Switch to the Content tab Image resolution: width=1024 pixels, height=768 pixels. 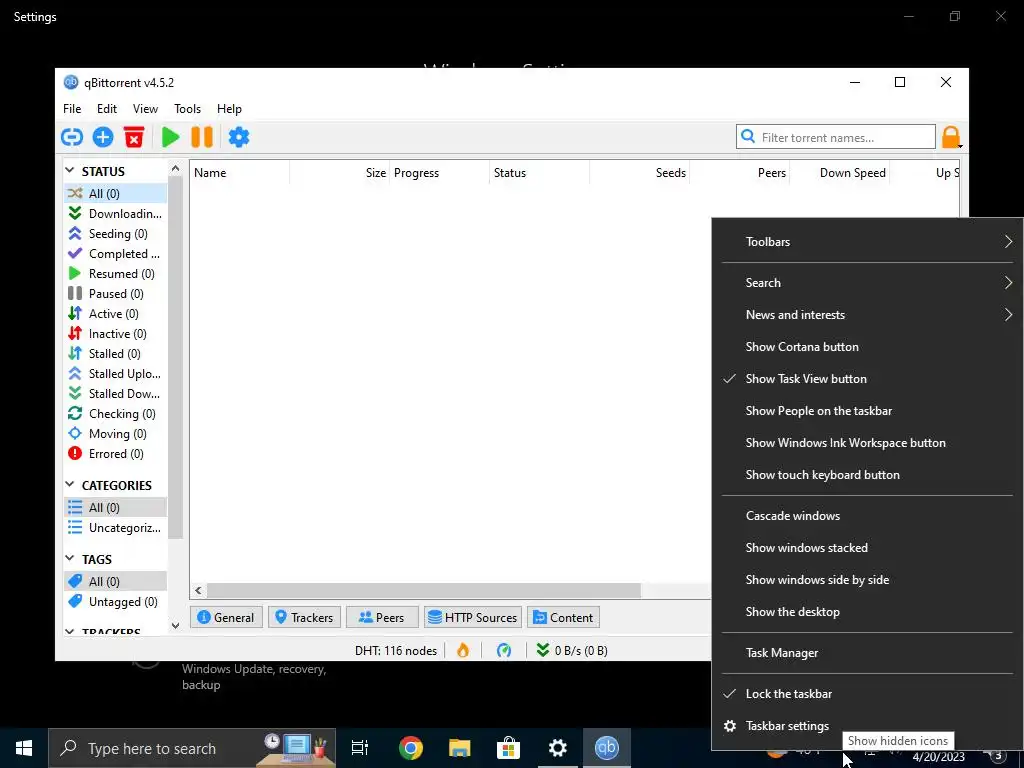coord(563,617)
